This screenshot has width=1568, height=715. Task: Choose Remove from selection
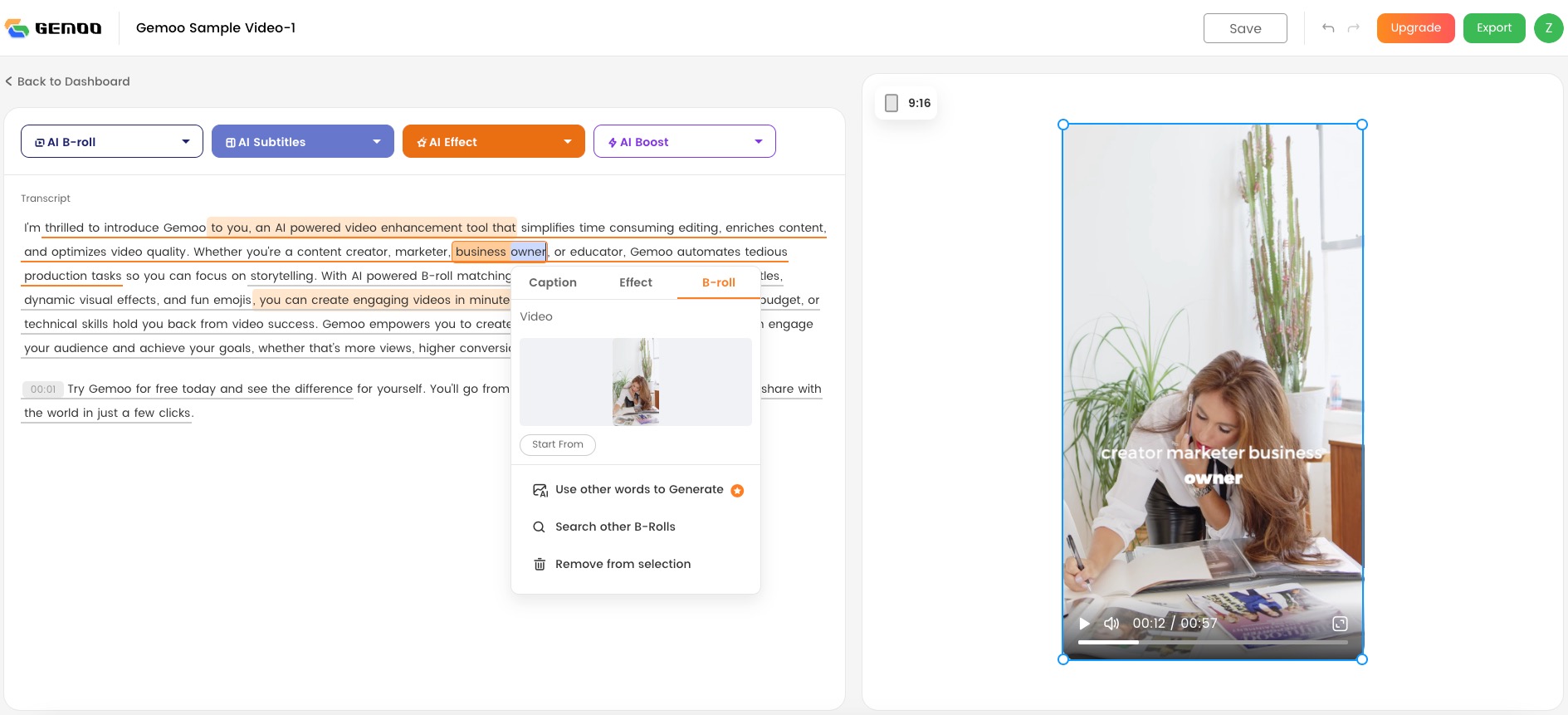coord(623,565)
